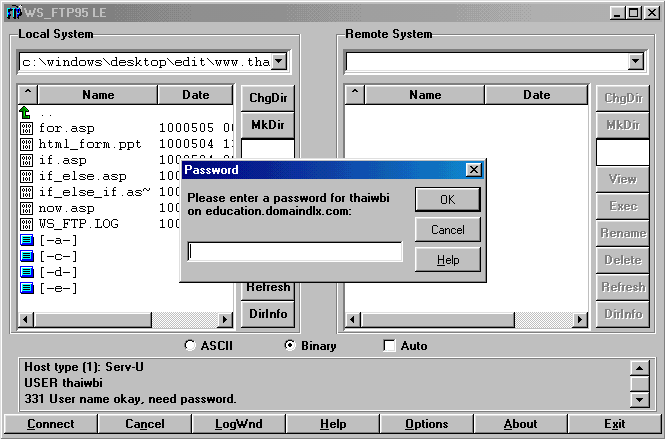665x439 pixels.
Task: Click local list horizontal scroll right arrow
Action: point(225,319)
